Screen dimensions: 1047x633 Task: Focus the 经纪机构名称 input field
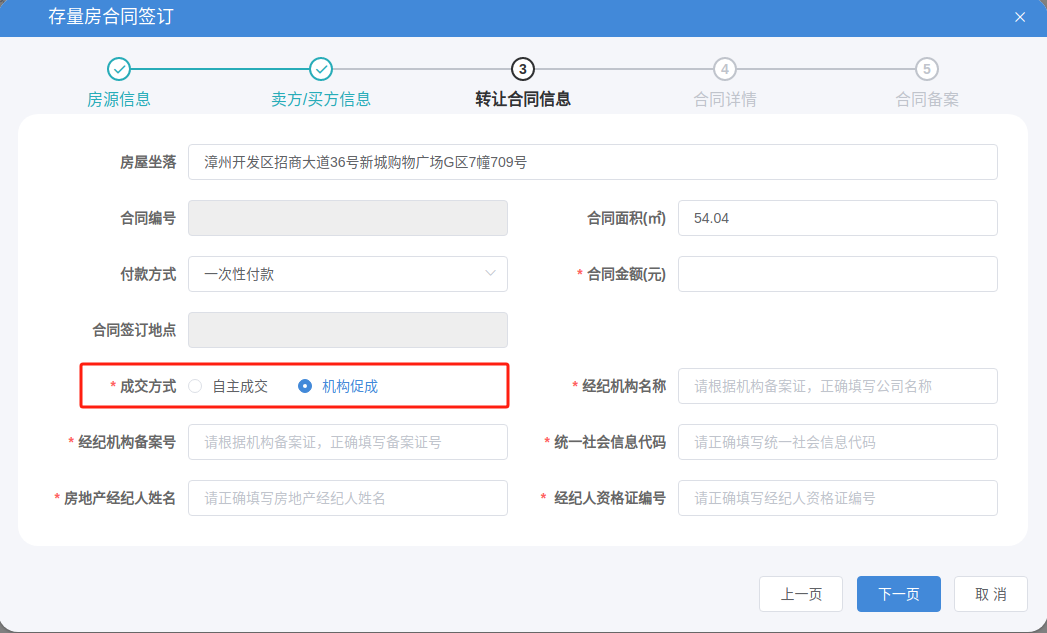(838, 386)
